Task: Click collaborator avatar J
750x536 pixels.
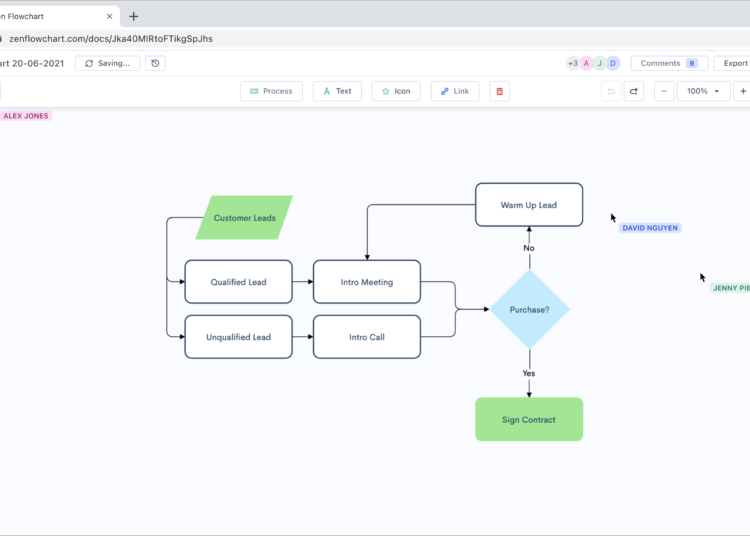Action: [599, 63]
